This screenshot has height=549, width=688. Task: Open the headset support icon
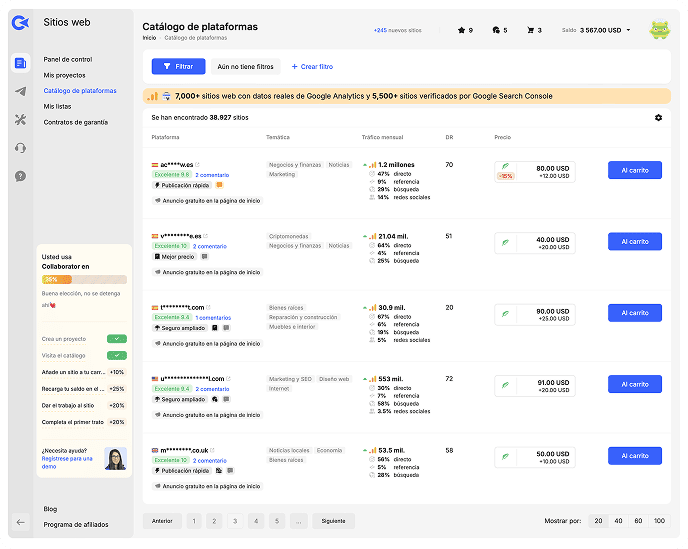click(21, 148)
